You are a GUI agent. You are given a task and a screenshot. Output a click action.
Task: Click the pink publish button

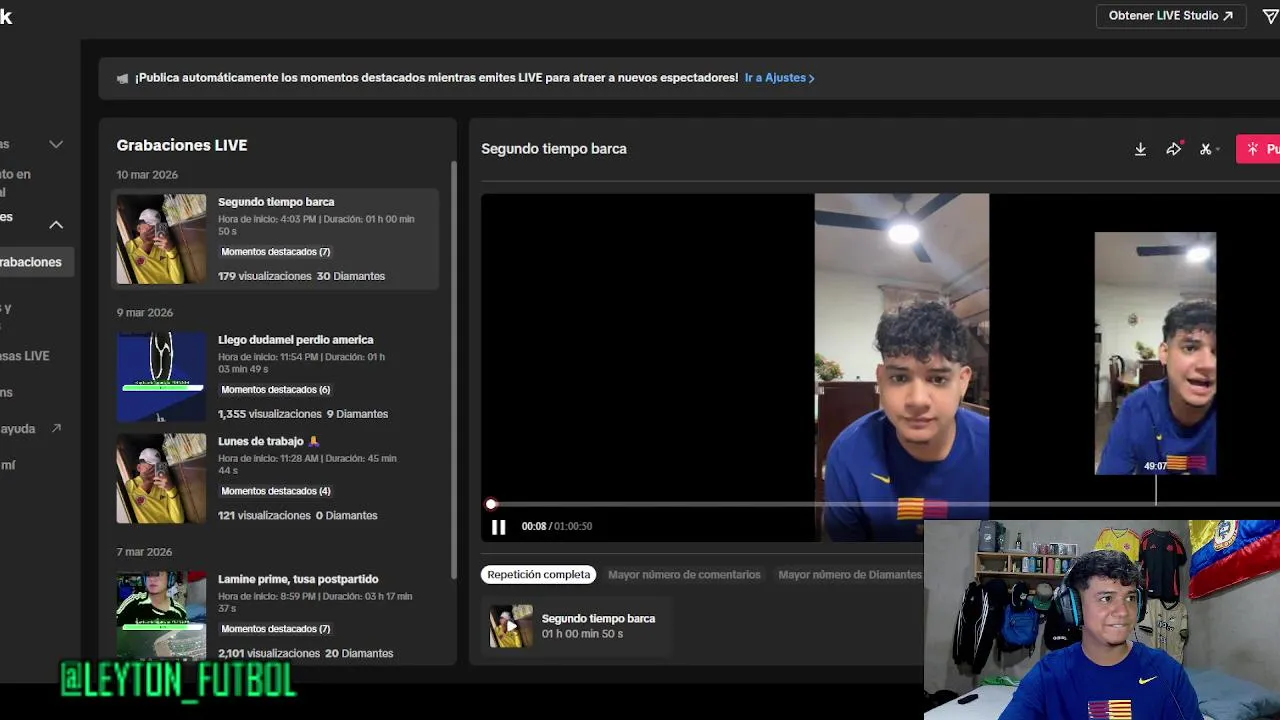1259,149
